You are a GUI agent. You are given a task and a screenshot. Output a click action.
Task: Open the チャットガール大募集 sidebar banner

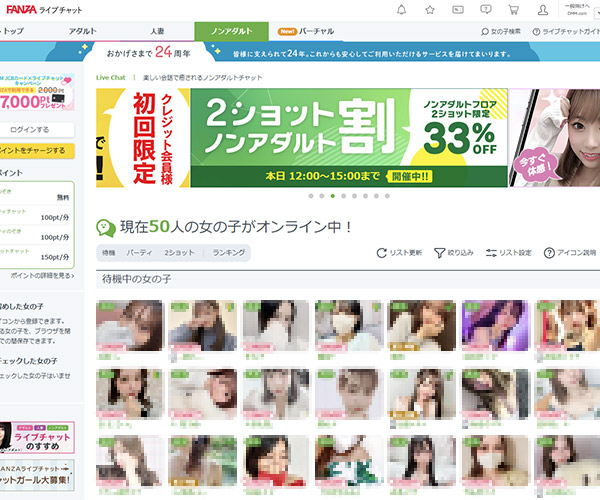click(x=36, y=475)
